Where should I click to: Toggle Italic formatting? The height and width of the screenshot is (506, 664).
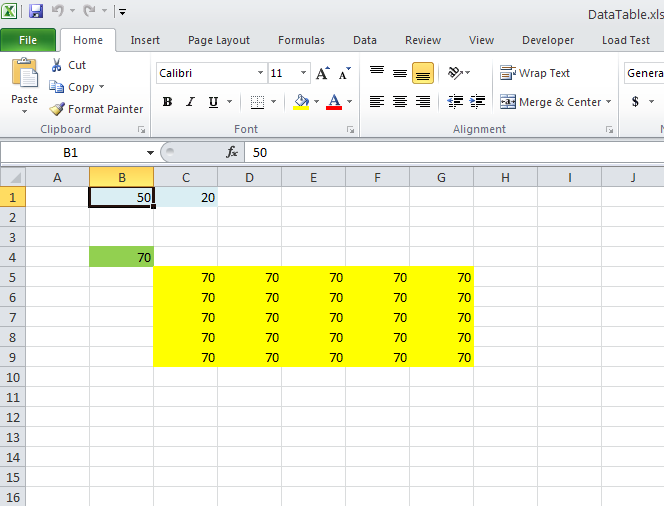click(x=190, y=102)
